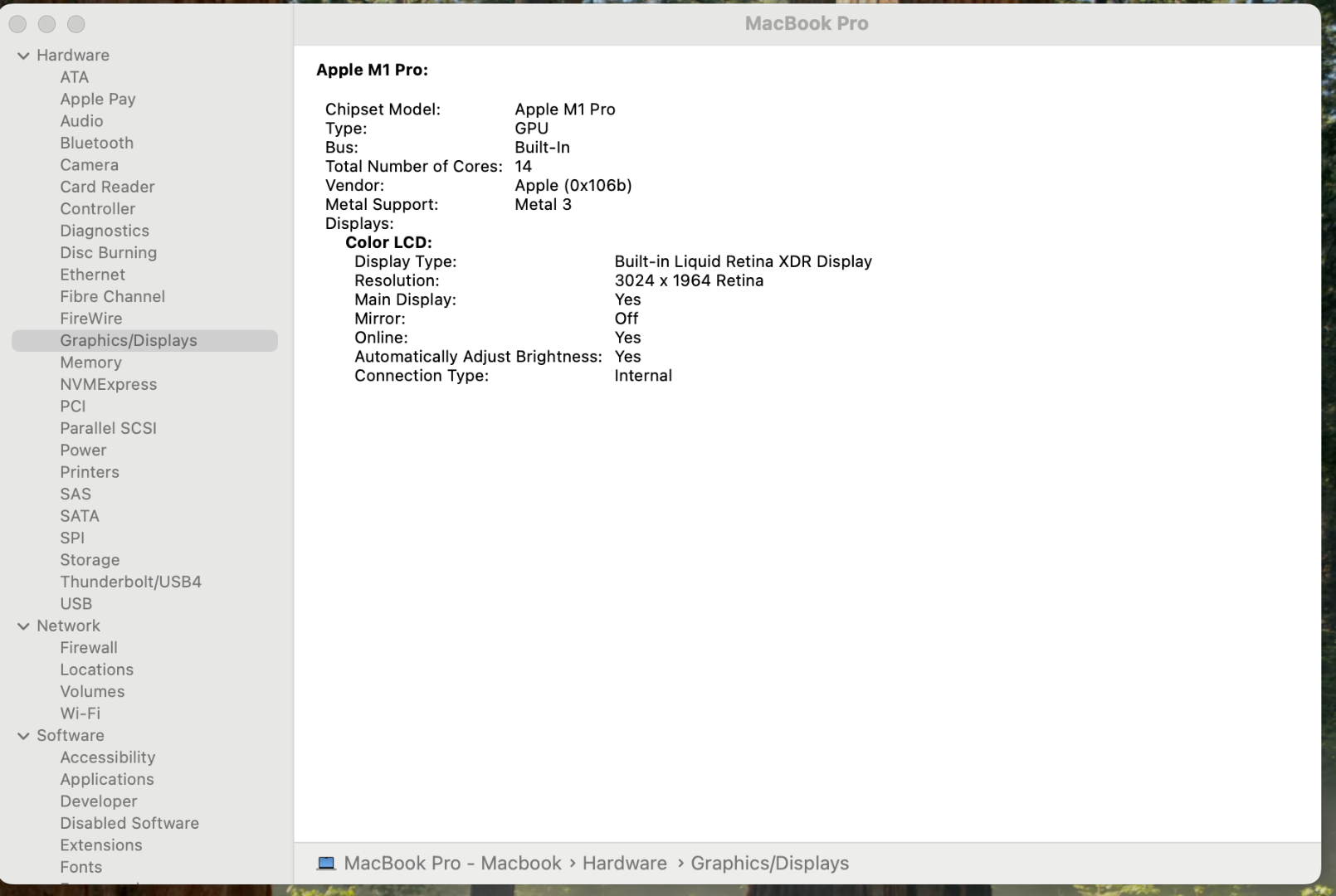1336x896 pixels.
Task: Select the 3024 x 1964 Retina resolution value
Action: 689,281
